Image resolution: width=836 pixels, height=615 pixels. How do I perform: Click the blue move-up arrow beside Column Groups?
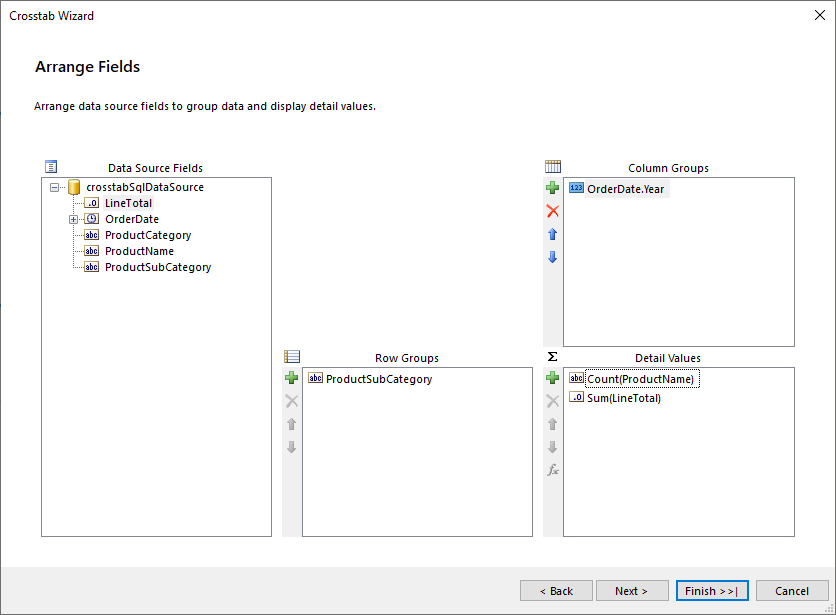pyautogui.click(x=552, y=234)
